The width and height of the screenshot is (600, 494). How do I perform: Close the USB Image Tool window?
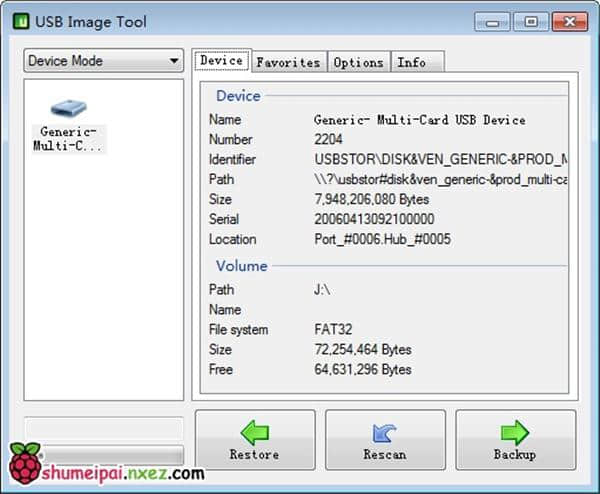567,20
